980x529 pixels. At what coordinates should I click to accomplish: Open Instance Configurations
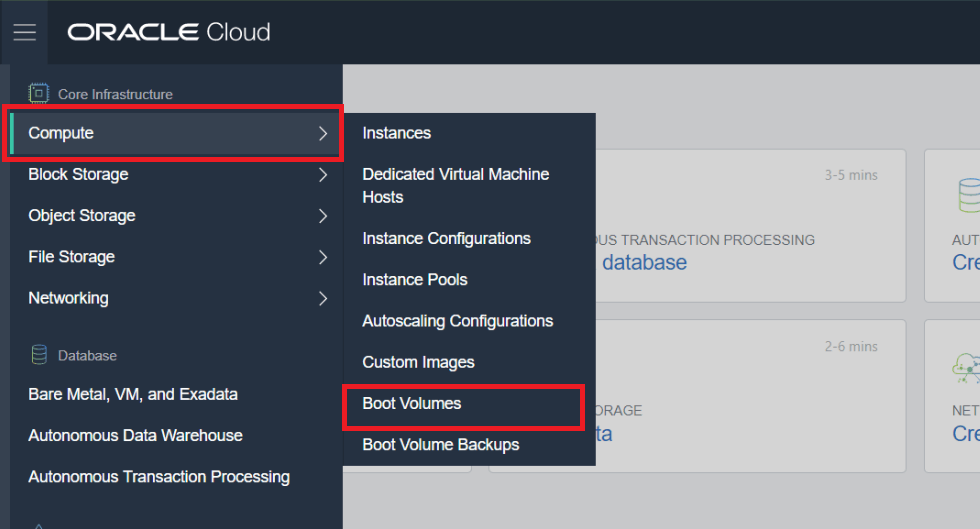446,239
